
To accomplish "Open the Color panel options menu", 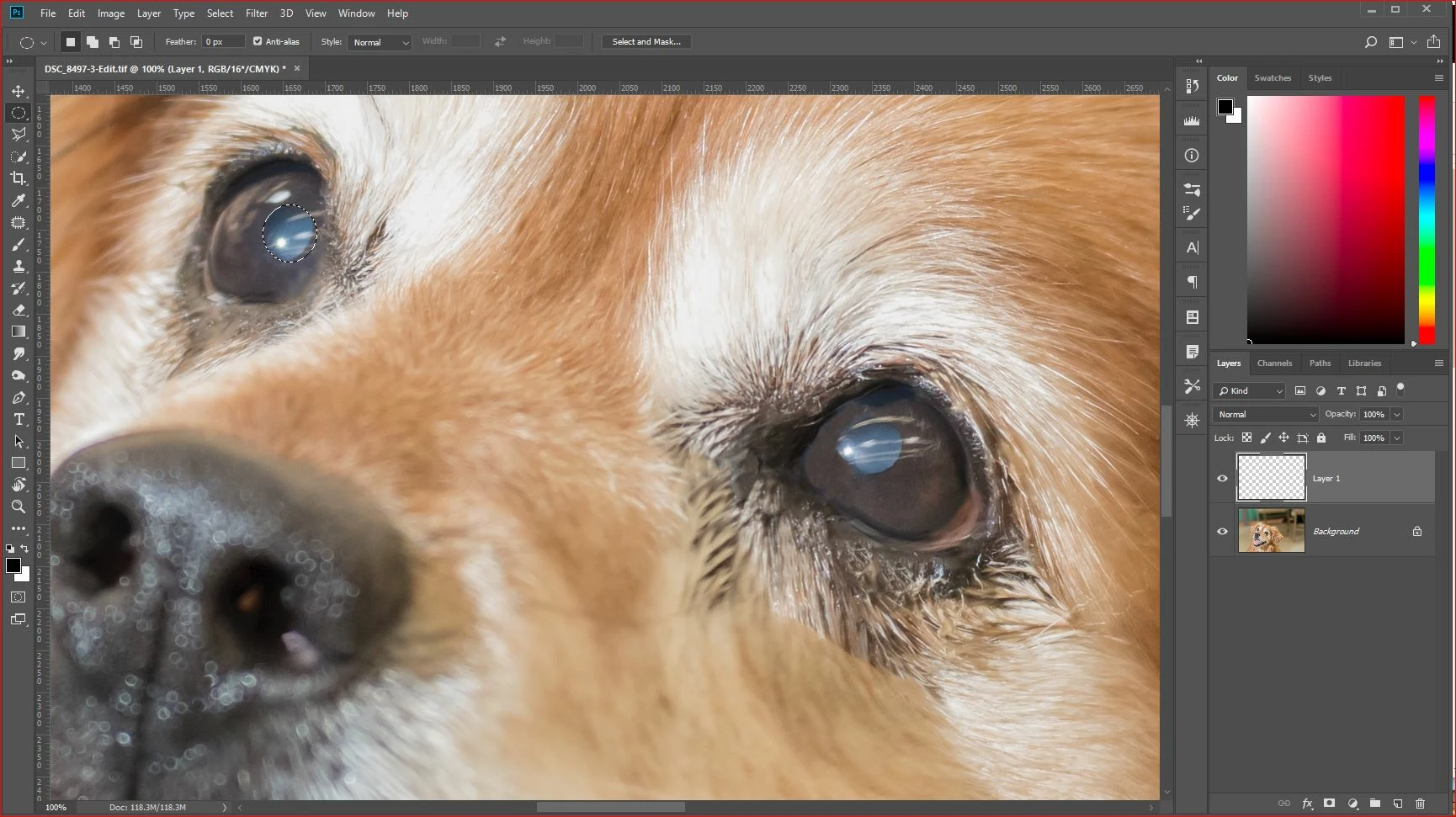I will click(x=1439, y=78).
